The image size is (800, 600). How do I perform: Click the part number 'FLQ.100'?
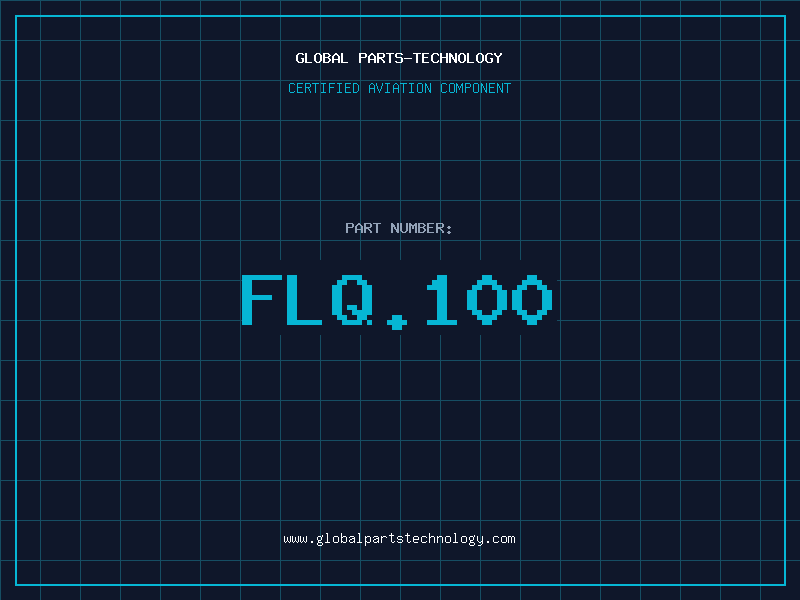click(397, 301)
